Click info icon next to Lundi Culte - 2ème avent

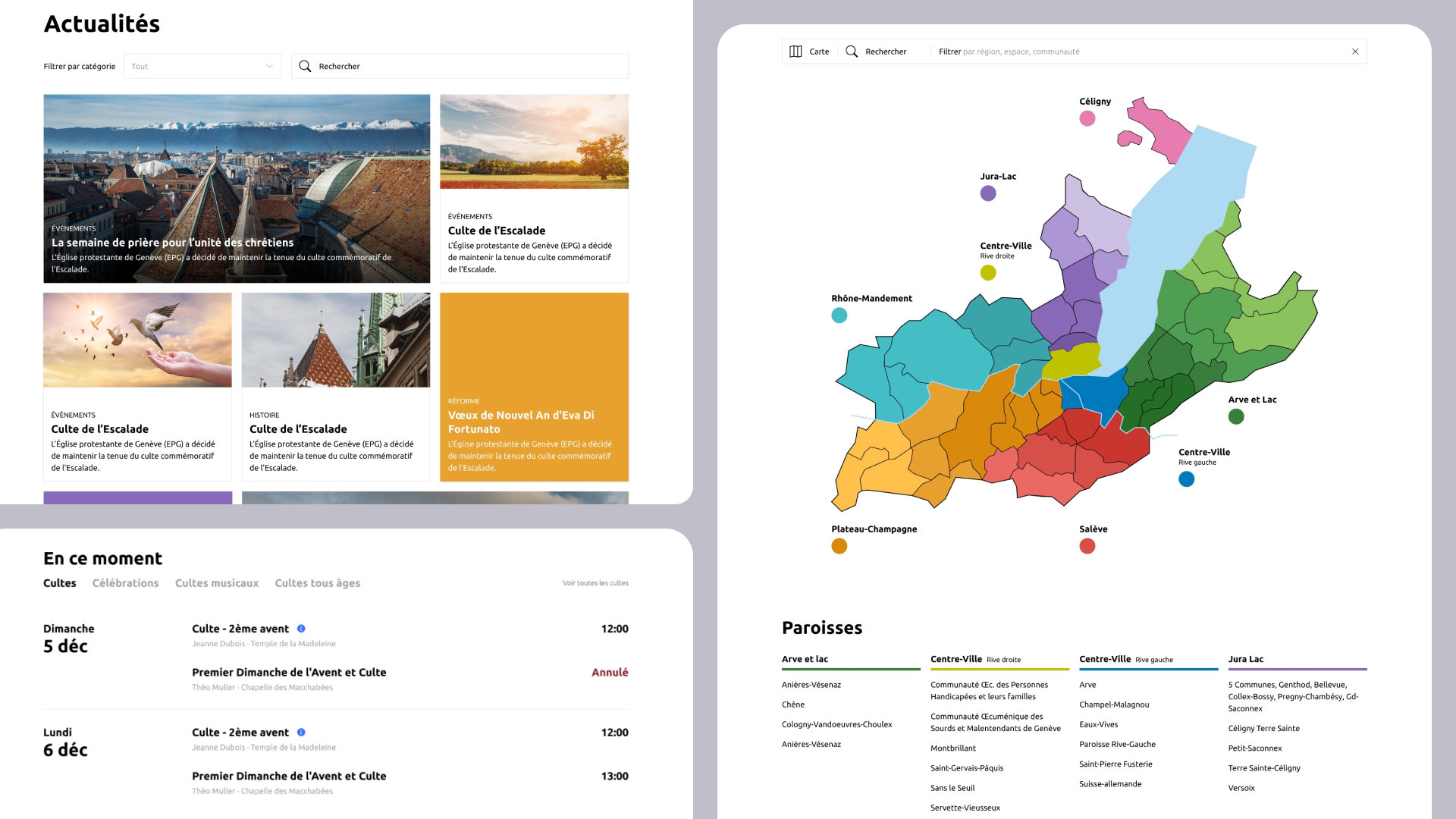[301, 733]
